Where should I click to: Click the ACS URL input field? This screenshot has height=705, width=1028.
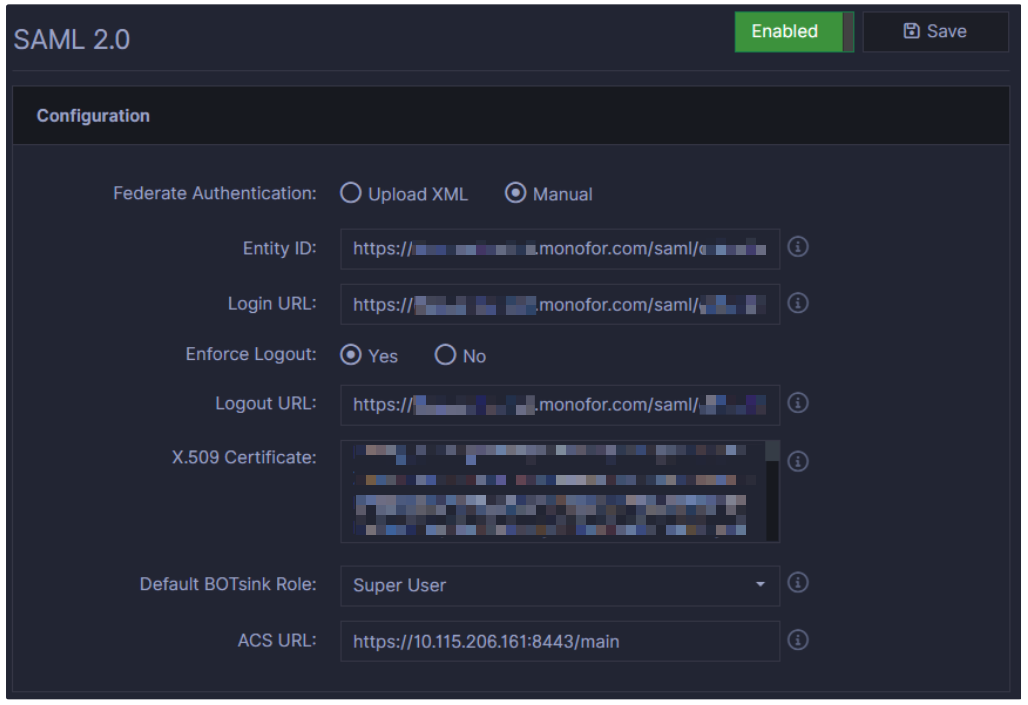pos(559,641)
